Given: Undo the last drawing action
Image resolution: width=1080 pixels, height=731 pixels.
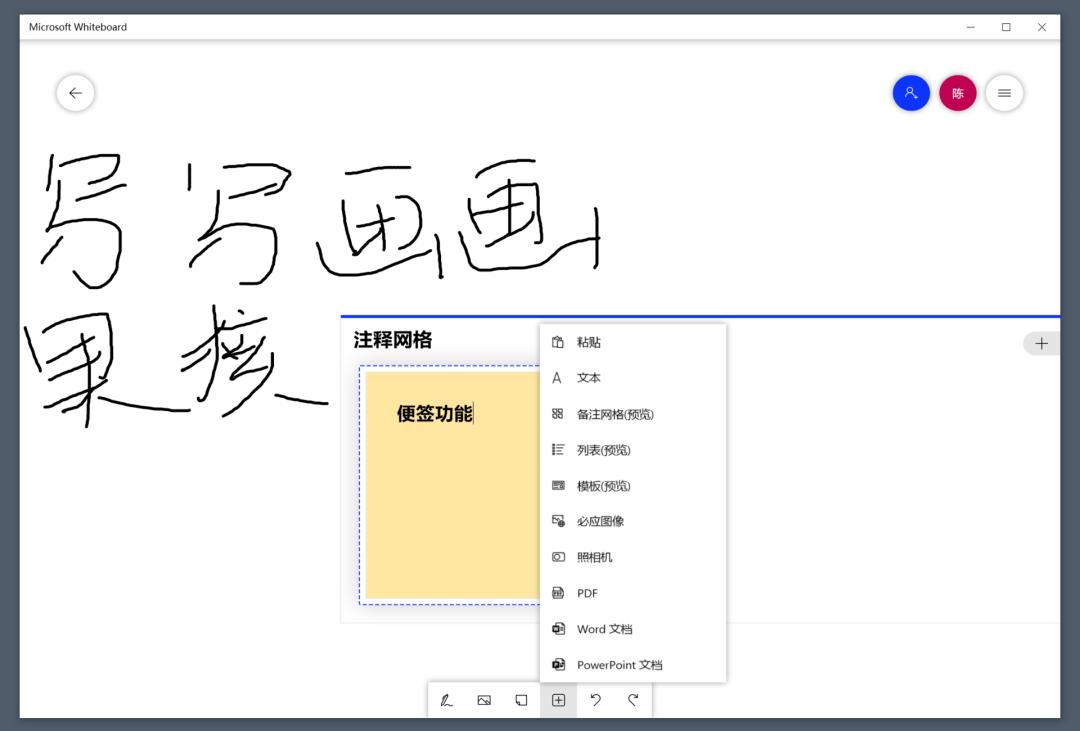Looking at the screenshot, I should pyautogui.click(x=595, y=700).
